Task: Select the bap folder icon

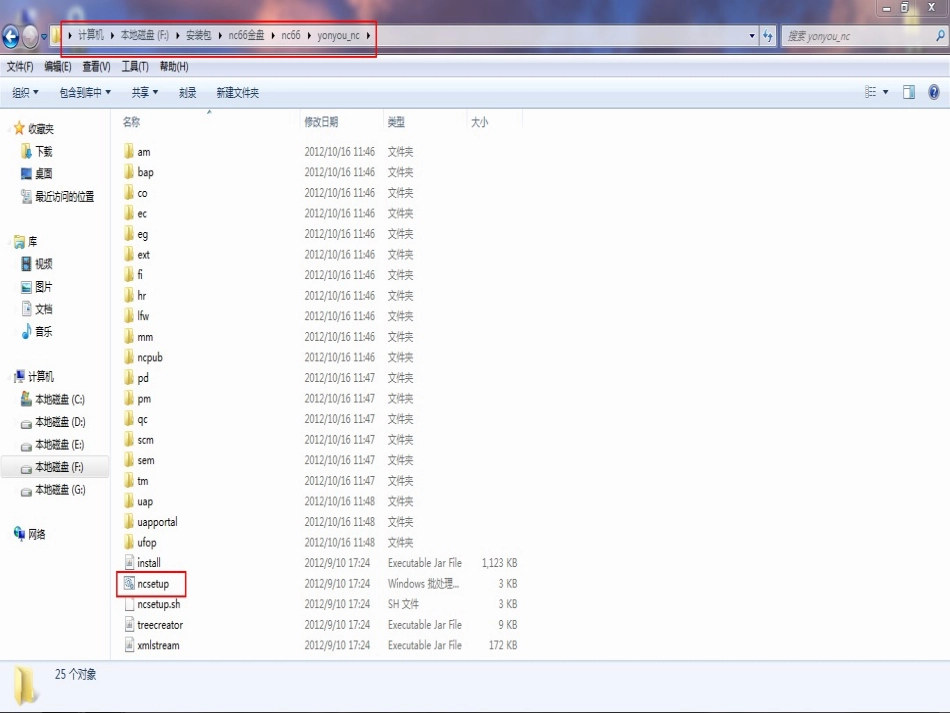Action: pos(128,172)
